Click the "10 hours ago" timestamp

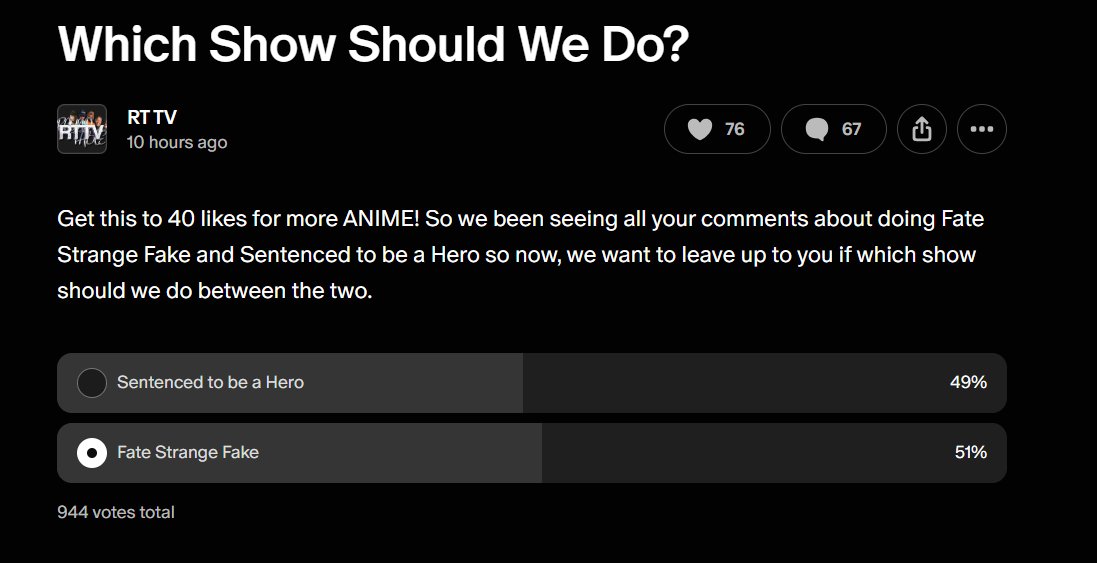pyautogui.click(x=177, y=142)
